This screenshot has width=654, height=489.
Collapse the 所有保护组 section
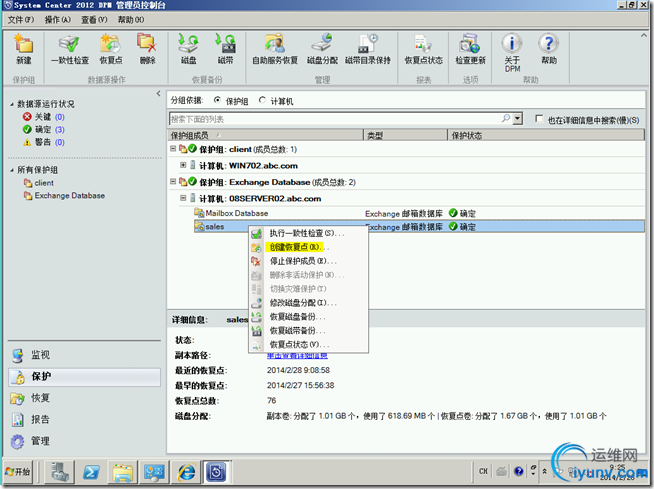12,170
